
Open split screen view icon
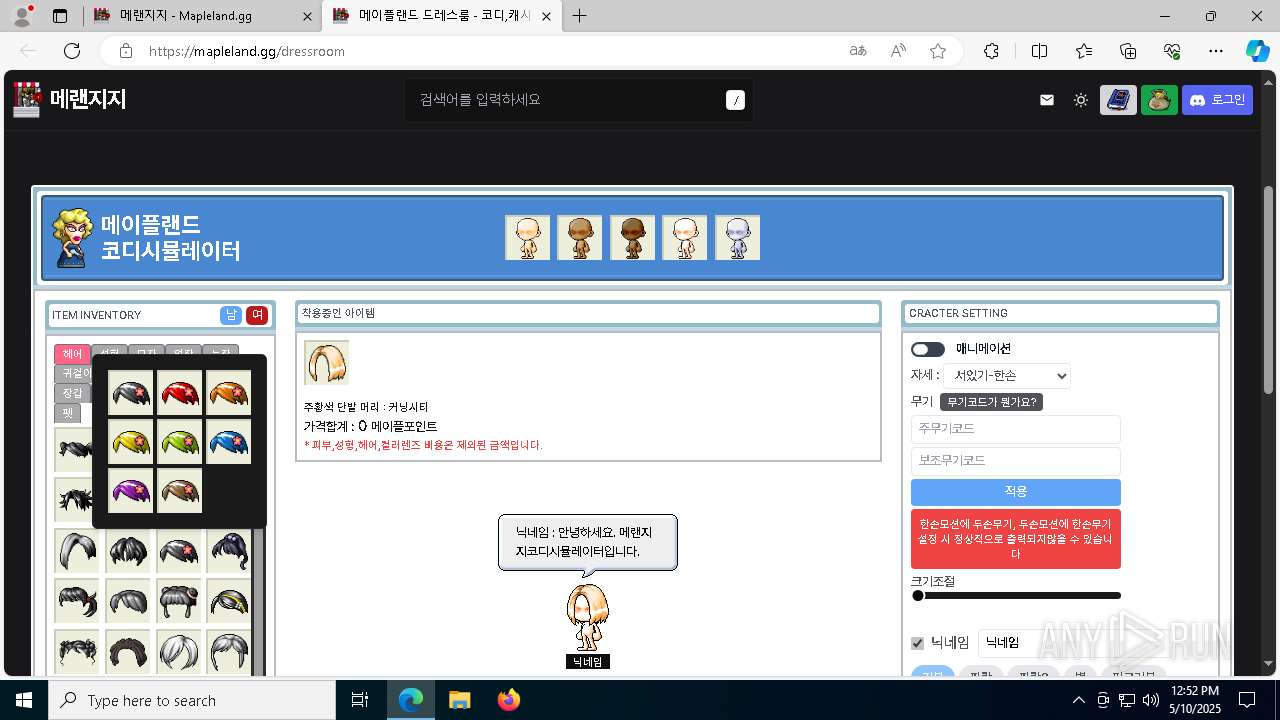[1039, 51]
